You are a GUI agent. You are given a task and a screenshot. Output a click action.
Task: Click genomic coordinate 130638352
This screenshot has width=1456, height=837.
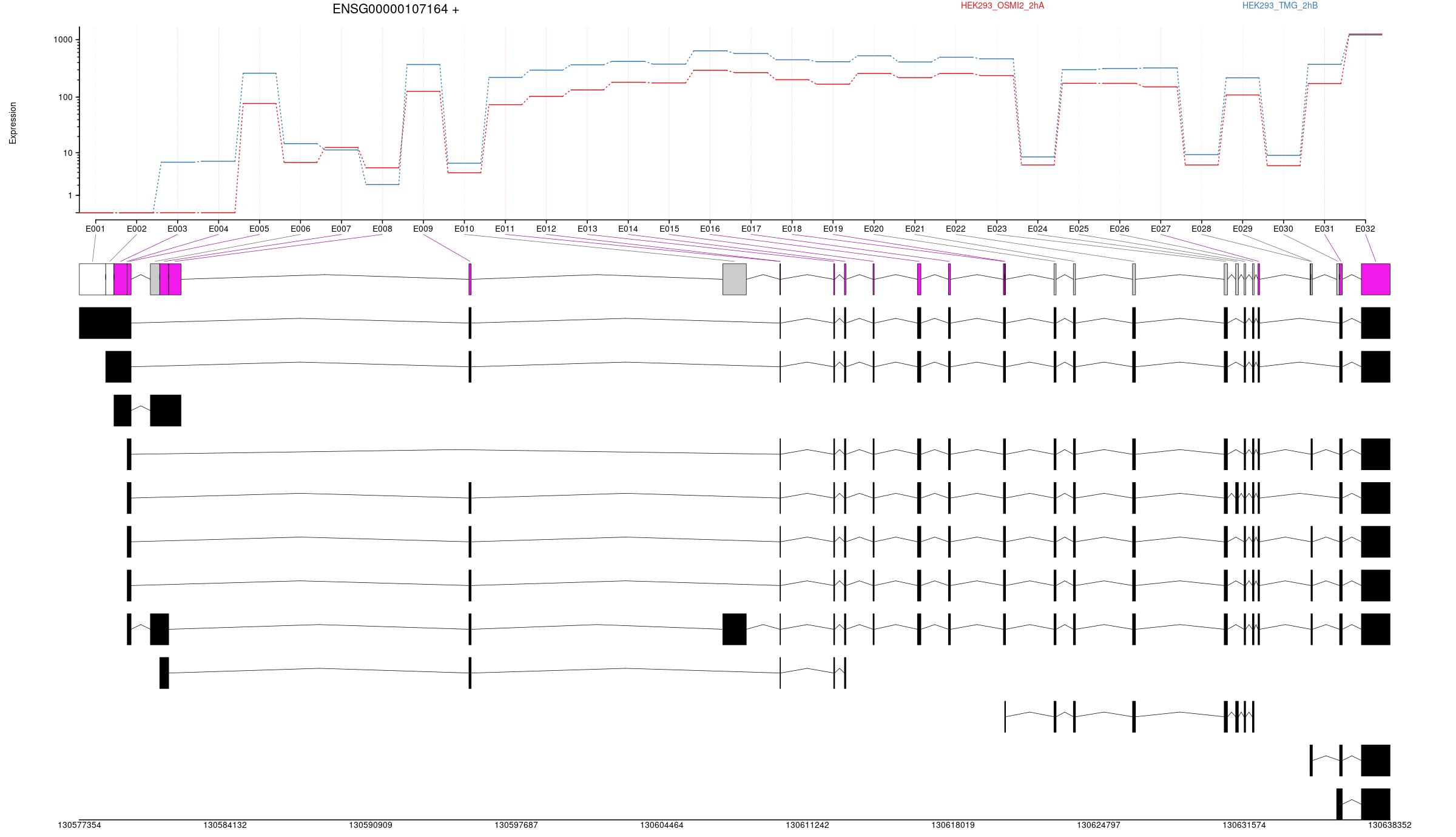[1390, 825]
